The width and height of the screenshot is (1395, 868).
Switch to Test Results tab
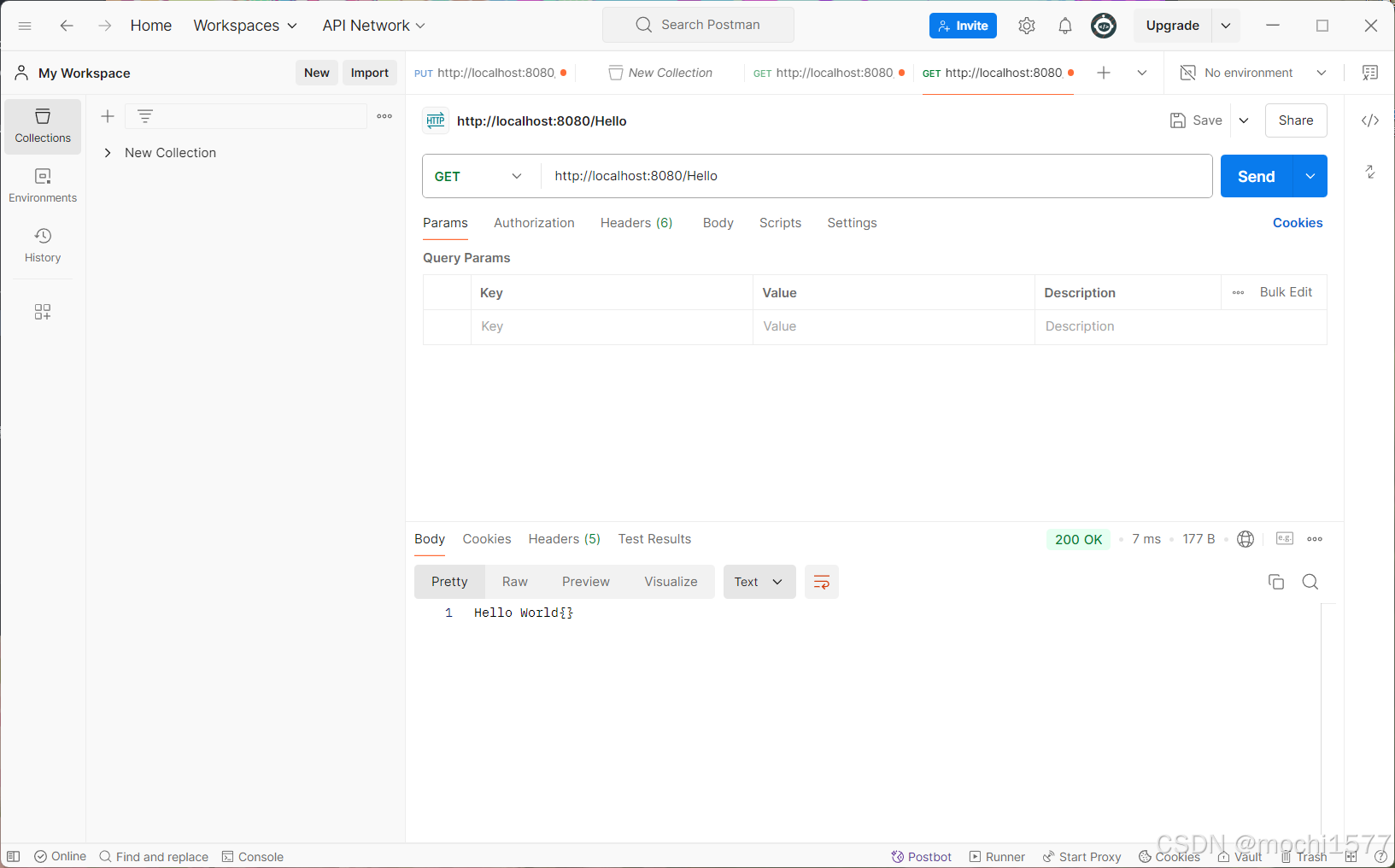pos(654,539)
